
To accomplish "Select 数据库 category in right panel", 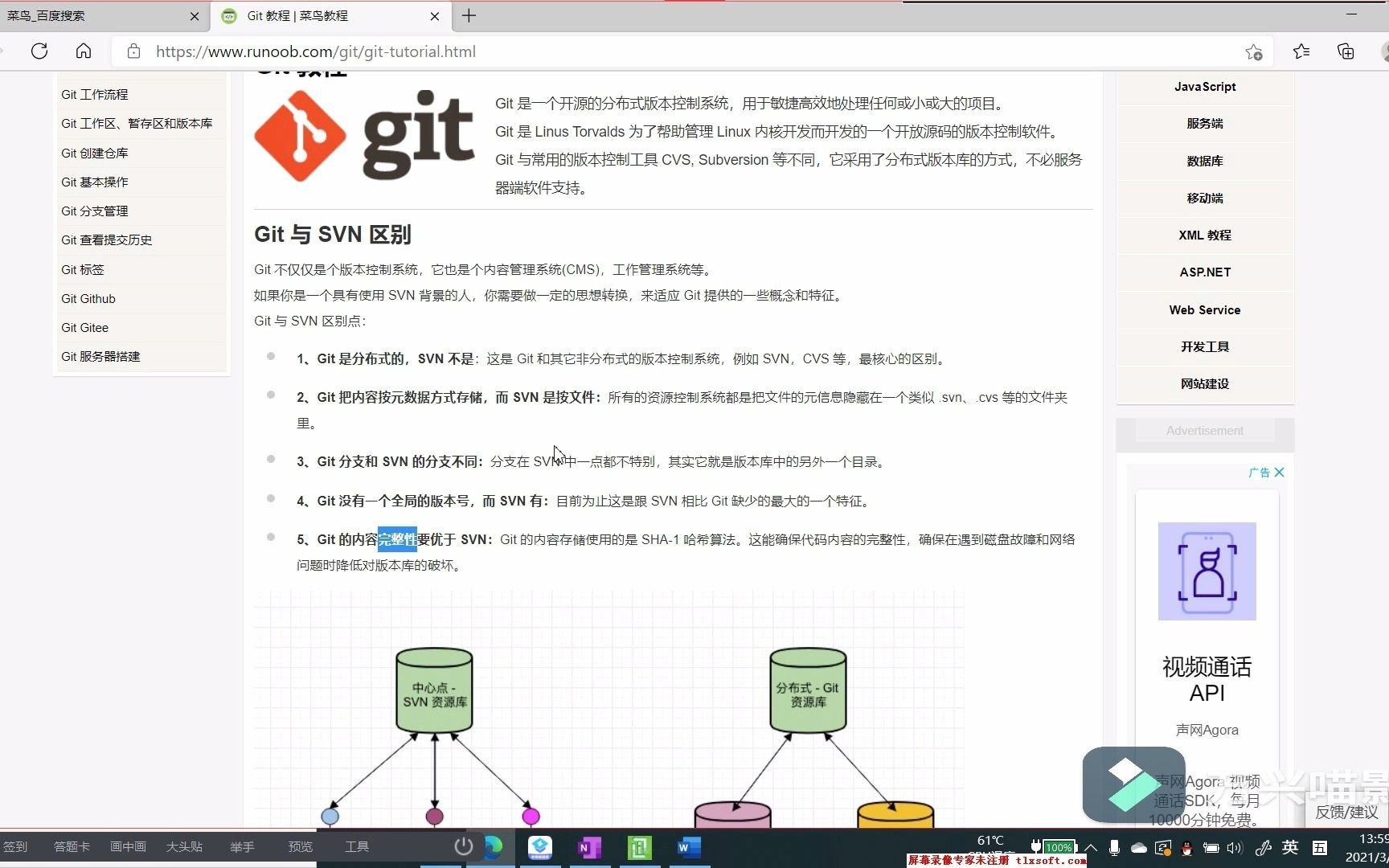I will [1205, 161].
